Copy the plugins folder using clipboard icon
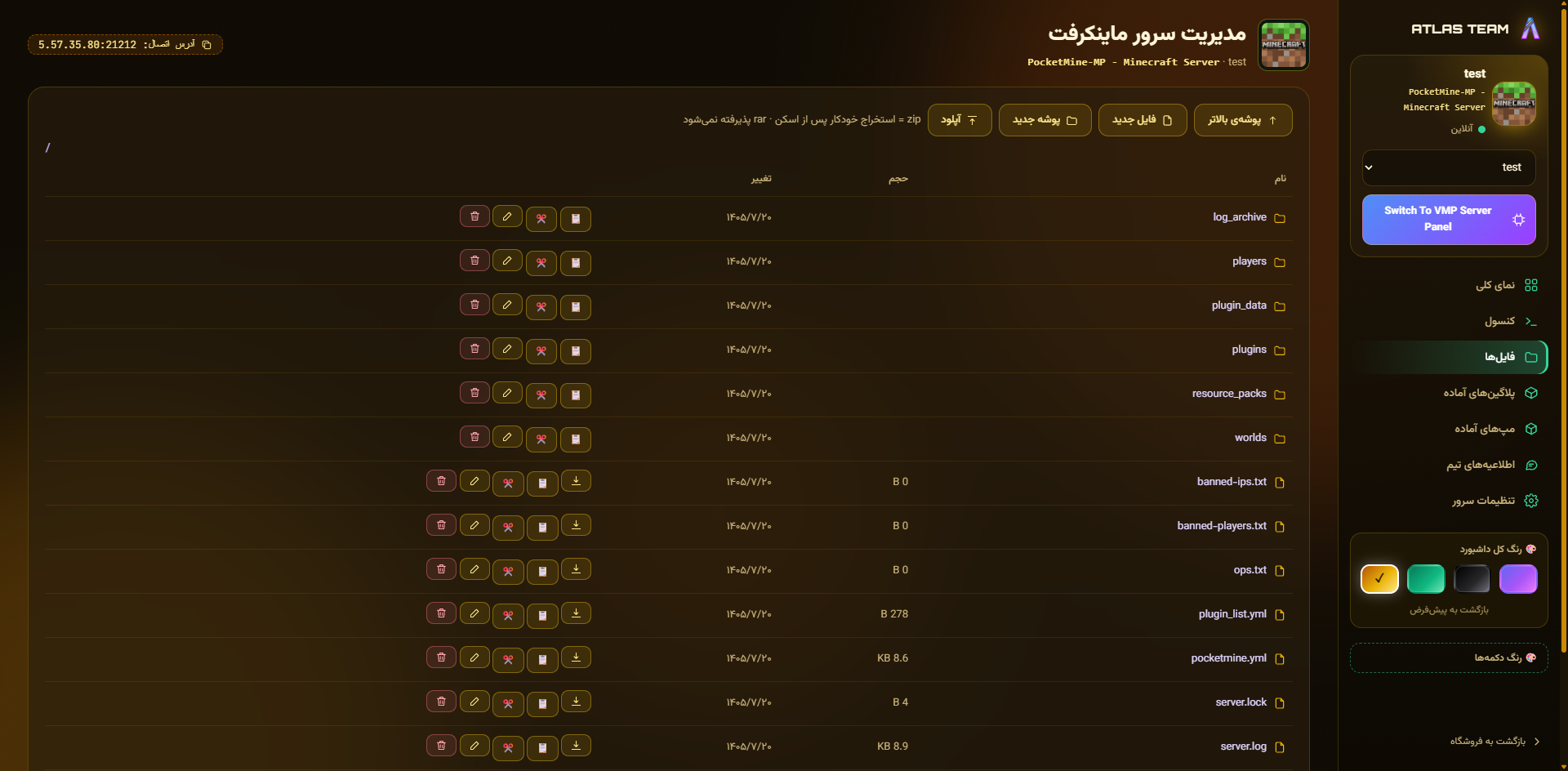Image resolution: width=1568 pixels, height=771 pixels. pyautogui.click(x=576, y=351)
